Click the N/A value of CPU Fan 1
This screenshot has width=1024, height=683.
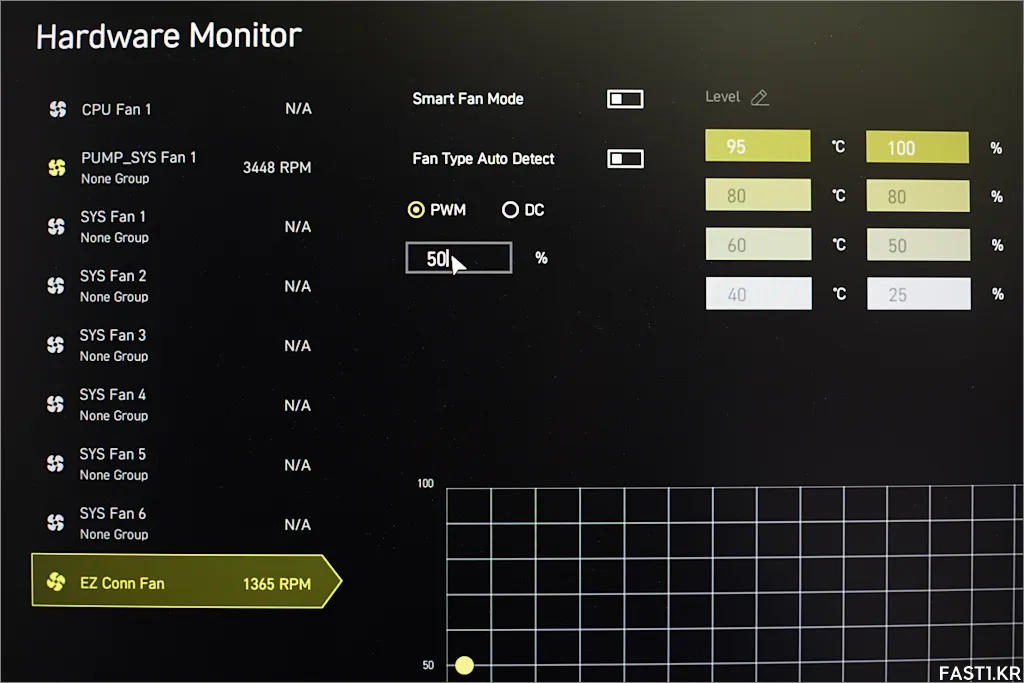pos(298,109)
